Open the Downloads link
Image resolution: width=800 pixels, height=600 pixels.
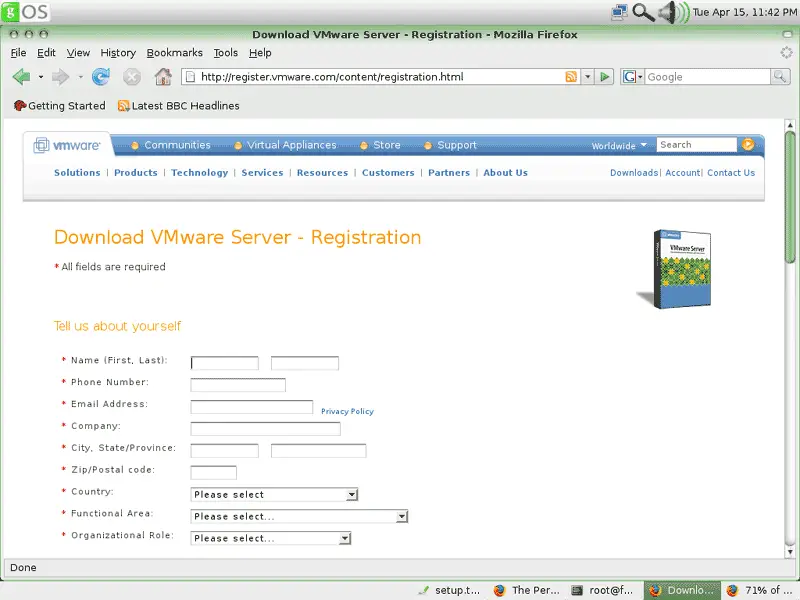point(634,172)
